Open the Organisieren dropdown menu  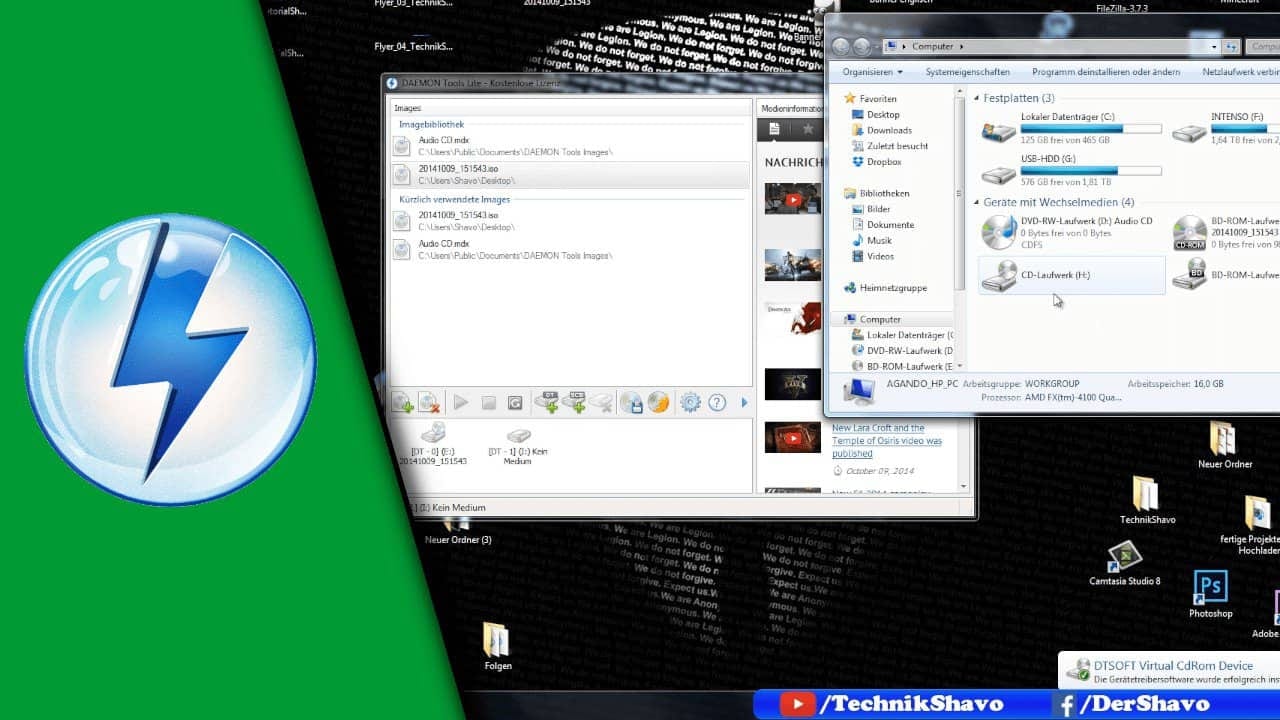pos(872,72)
